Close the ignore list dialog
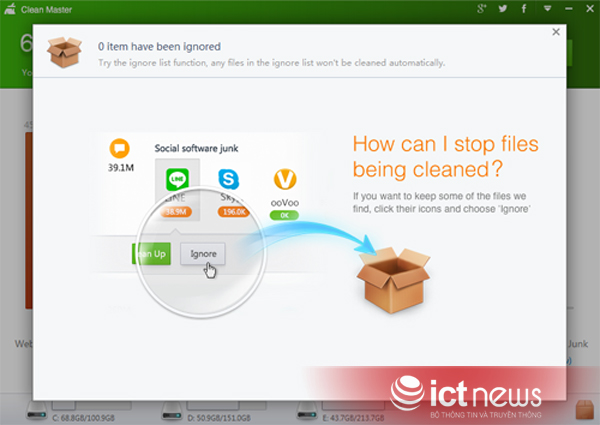 556,32
